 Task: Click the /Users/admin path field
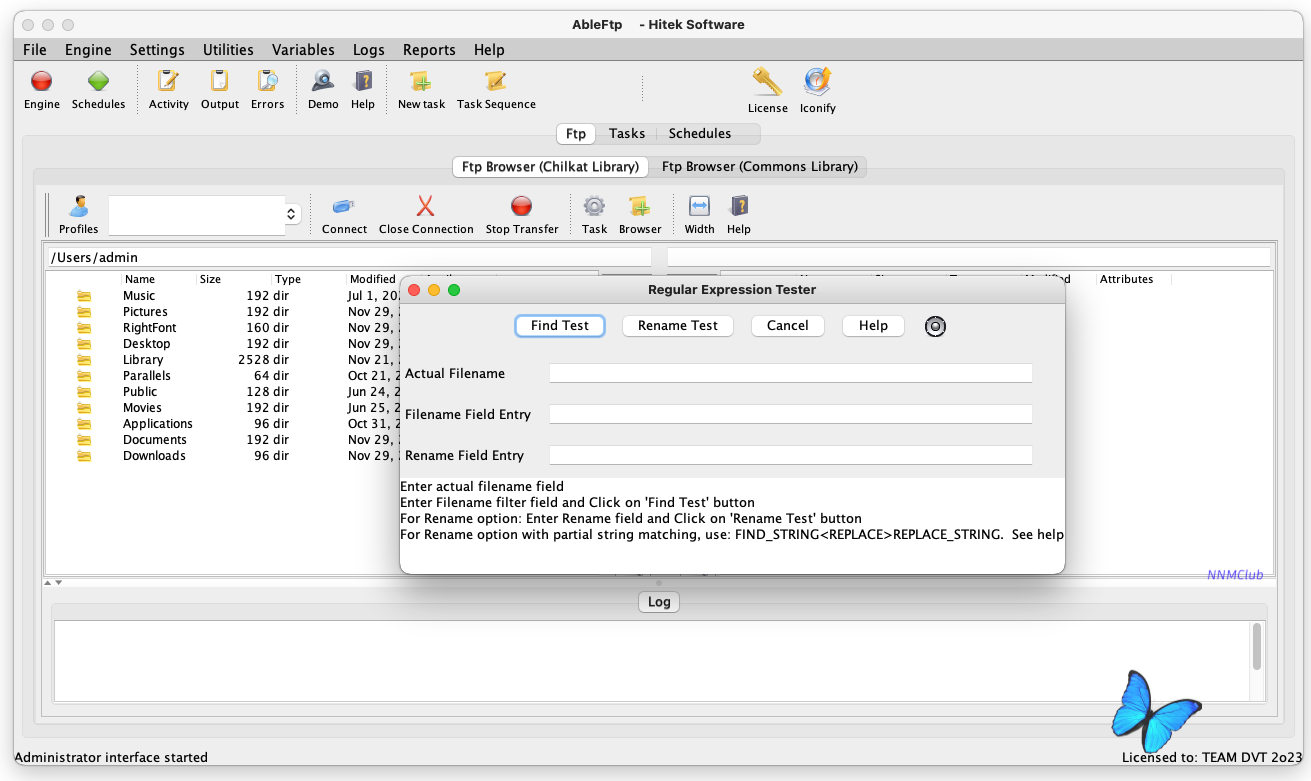(348, 258)
